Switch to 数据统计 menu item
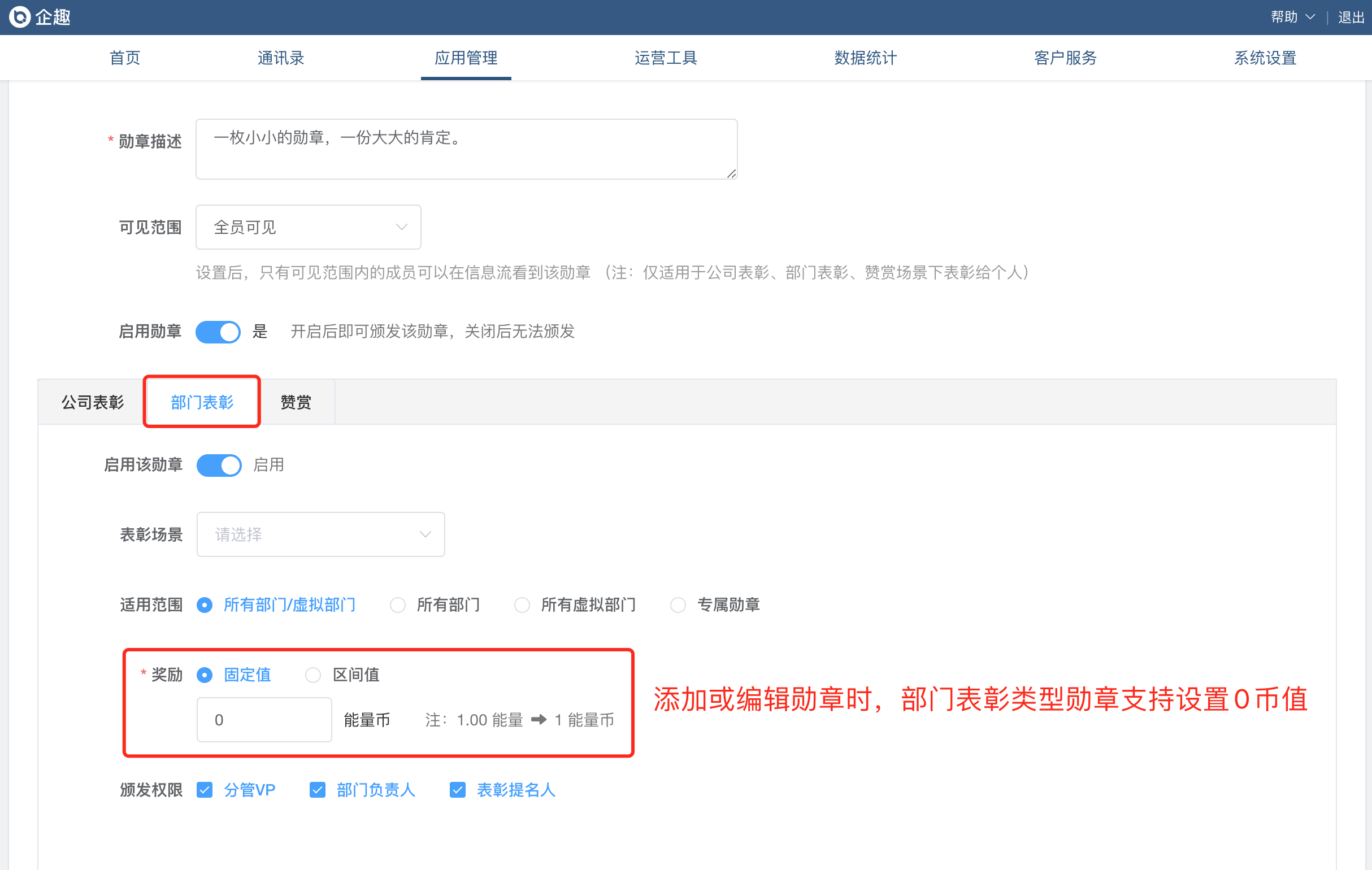 (x=865, y=58)
